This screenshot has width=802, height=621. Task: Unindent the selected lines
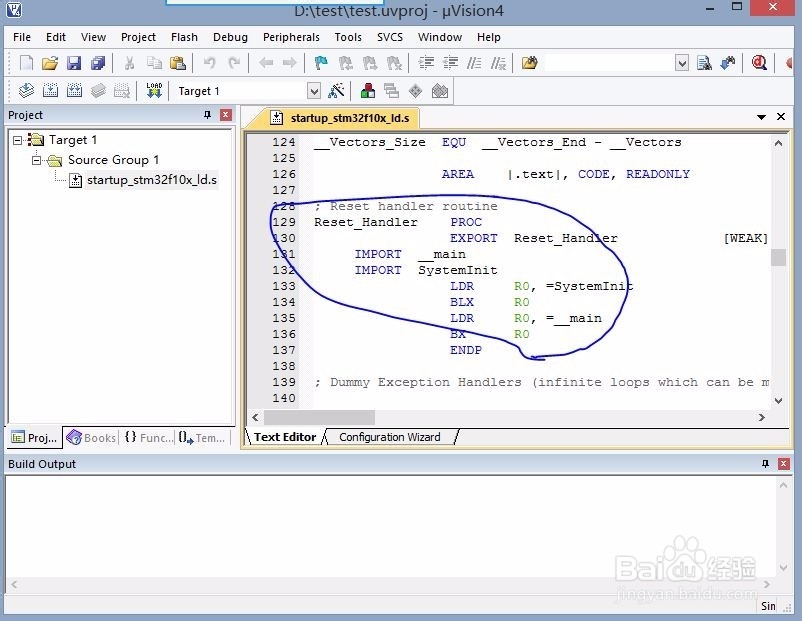[450, 63]
